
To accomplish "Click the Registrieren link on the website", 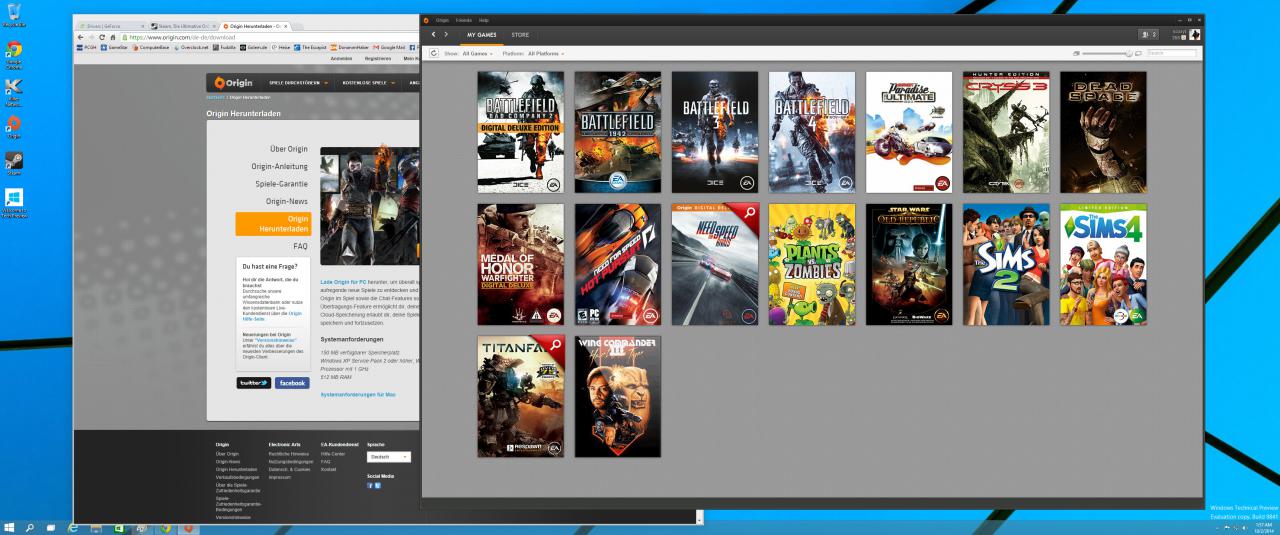I will point(378,59).
